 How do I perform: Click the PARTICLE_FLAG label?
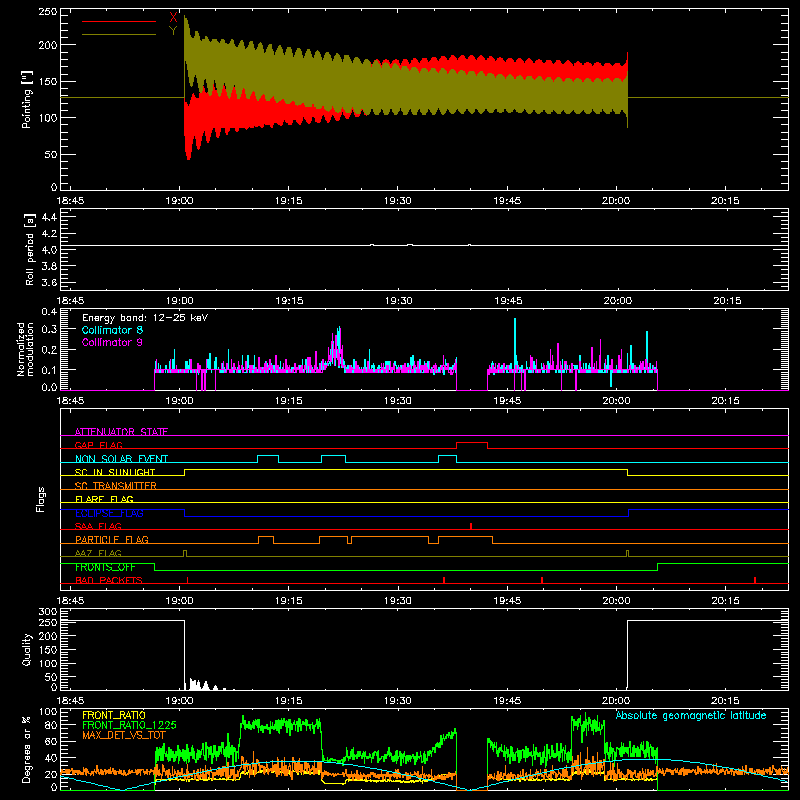click(x=112, y=539)
